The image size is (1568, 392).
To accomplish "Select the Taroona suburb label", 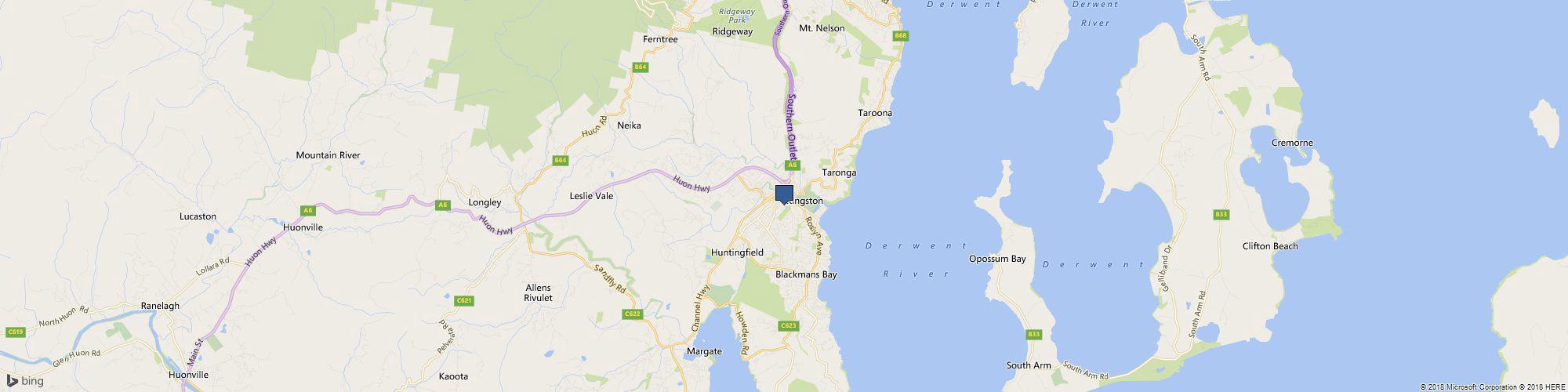I will click(x=875, y=113).
